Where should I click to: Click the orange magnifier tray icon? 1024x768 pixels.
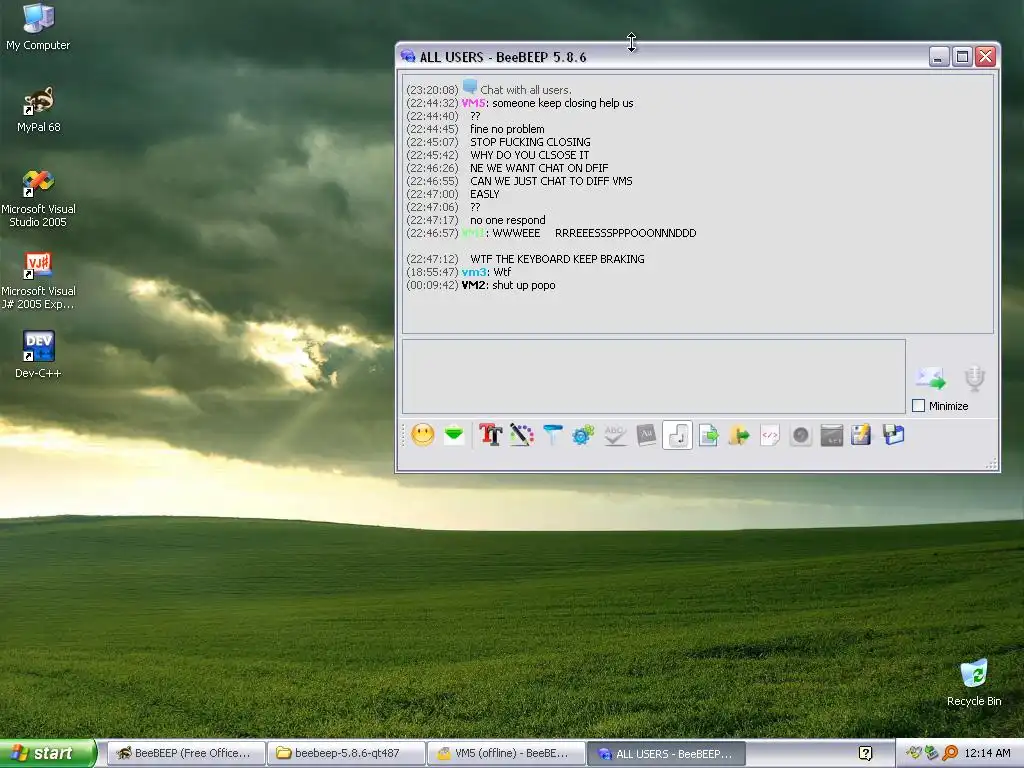[x=950, y=753]
